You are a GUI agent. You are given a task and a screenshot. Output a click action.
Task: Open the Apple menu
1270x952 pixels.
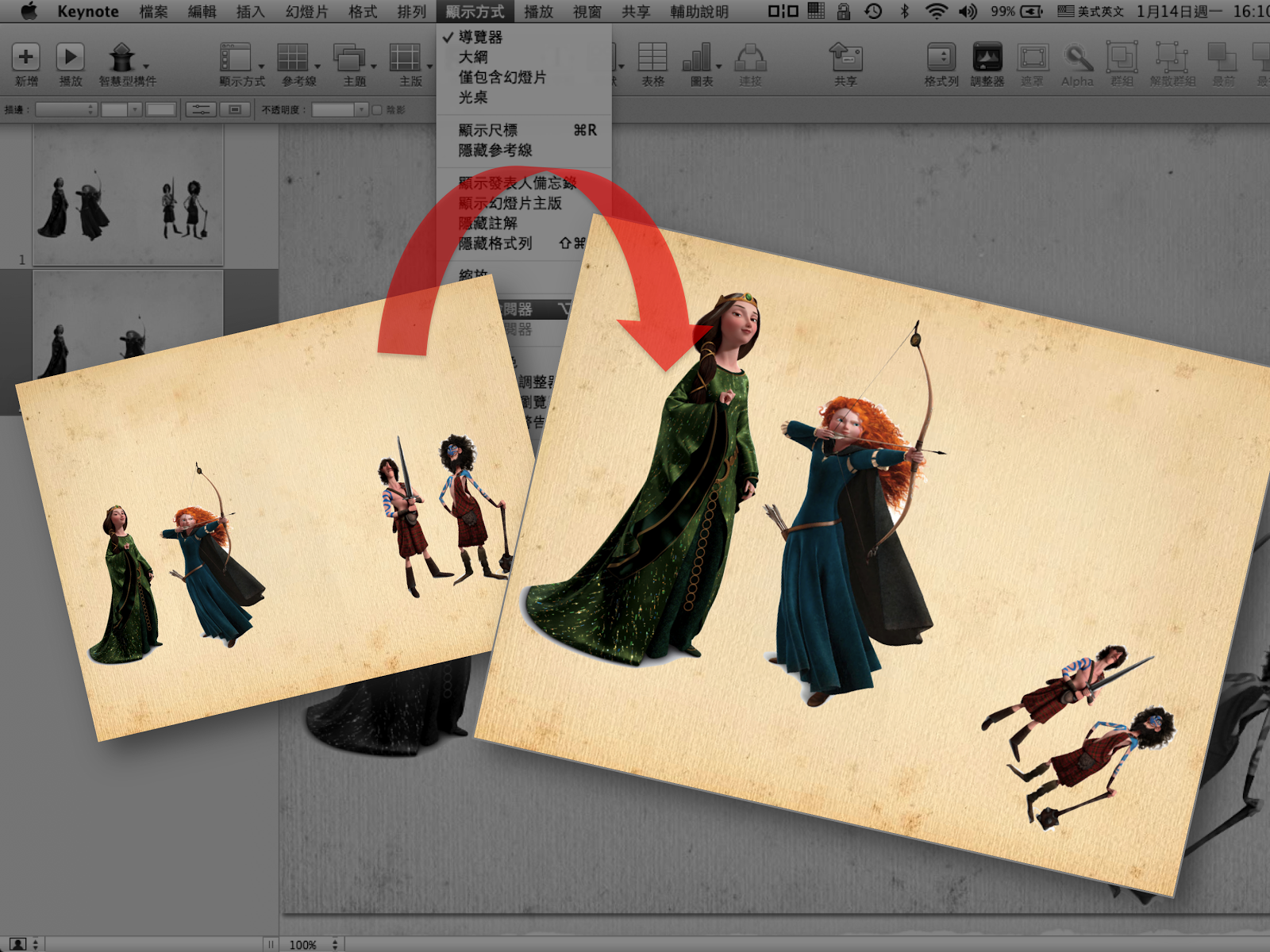29,11
